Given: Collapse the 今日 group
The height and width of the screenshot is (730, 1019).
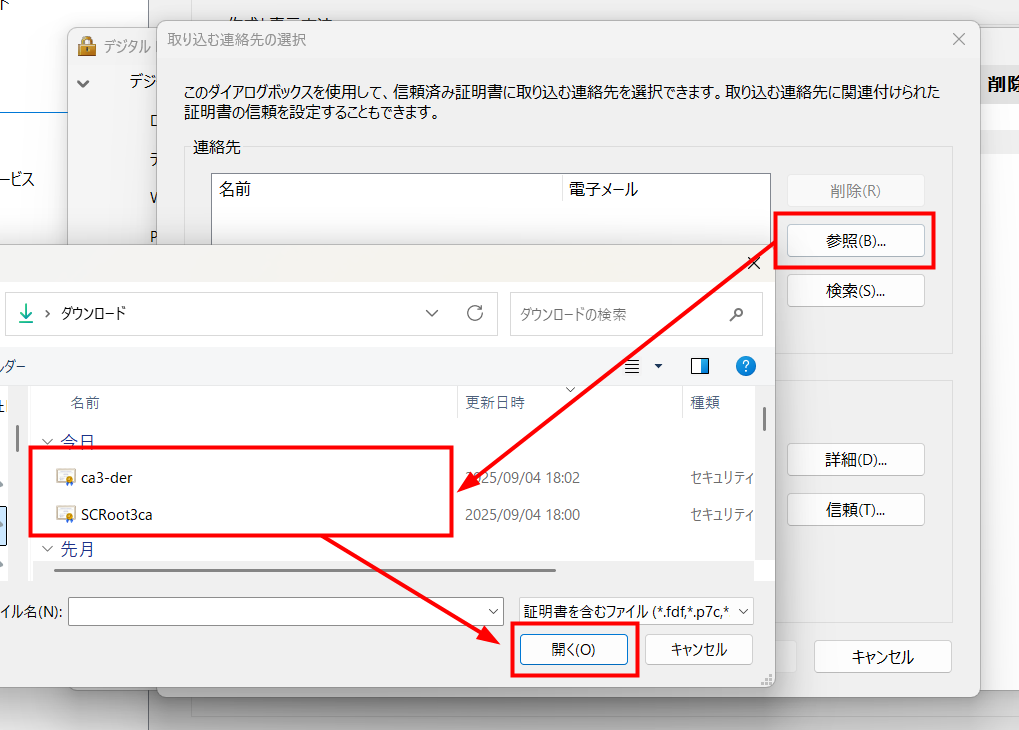Looking at the screenshot, I should coord(47,442).
